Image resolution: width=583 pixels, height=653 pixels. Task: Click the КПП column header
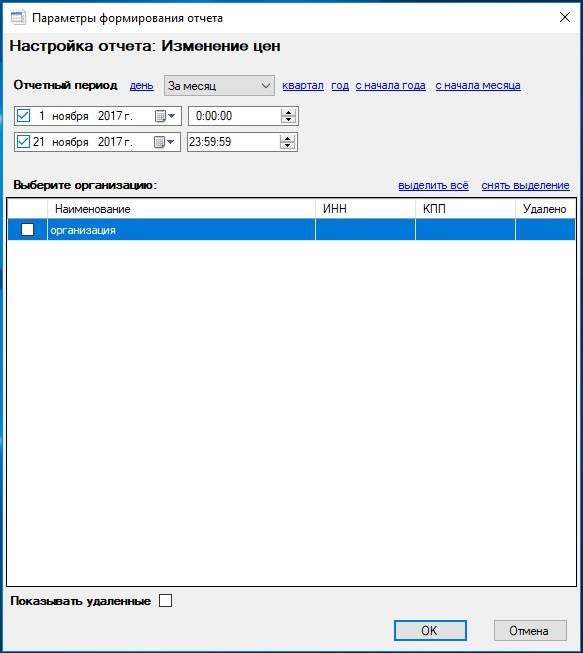point(465,209)
